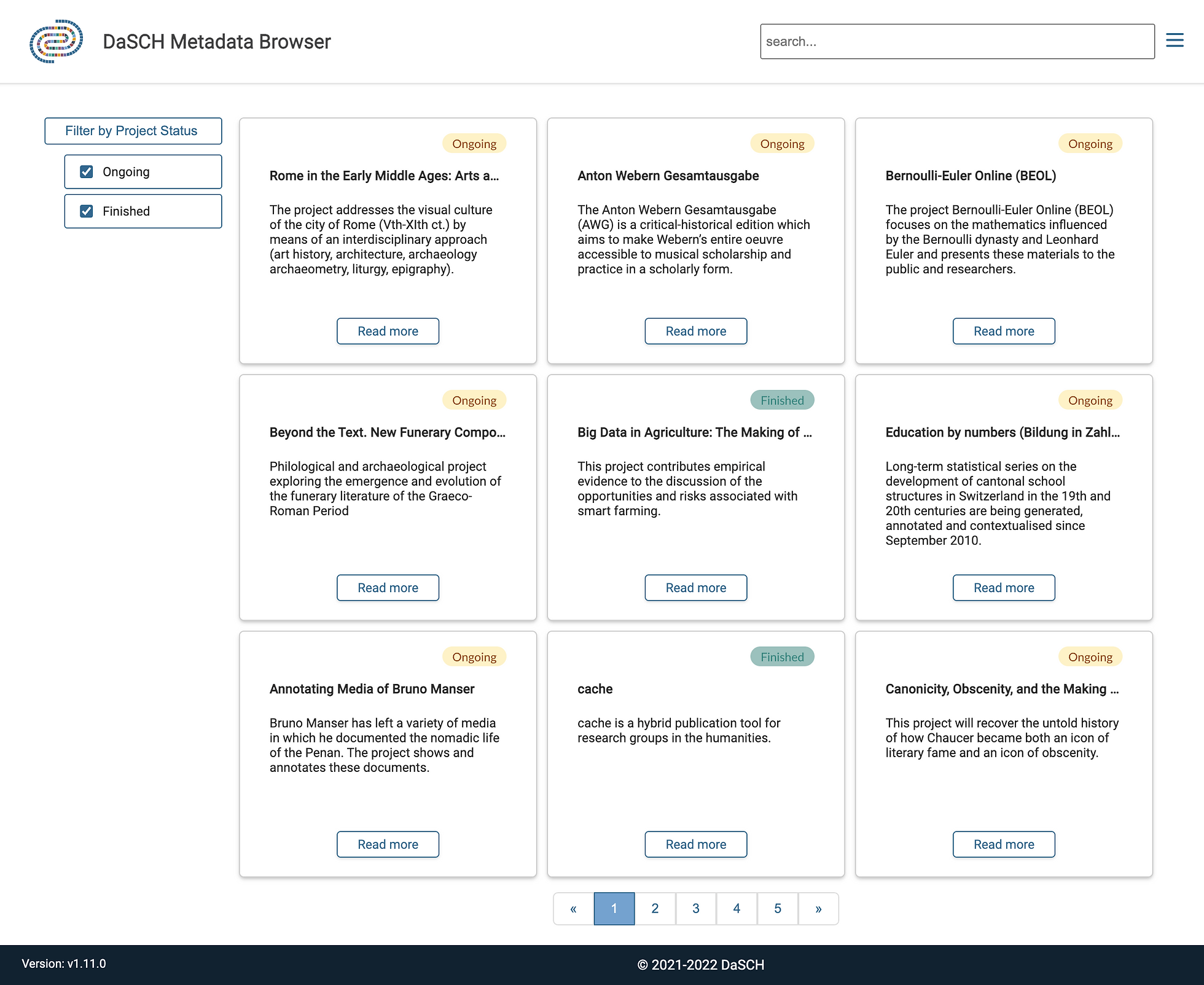Click Ongoing badge on Bernoulli-Euler card
This screenshot has width=1204, height=985.
pyautogui.click(x=1090, y=144)
